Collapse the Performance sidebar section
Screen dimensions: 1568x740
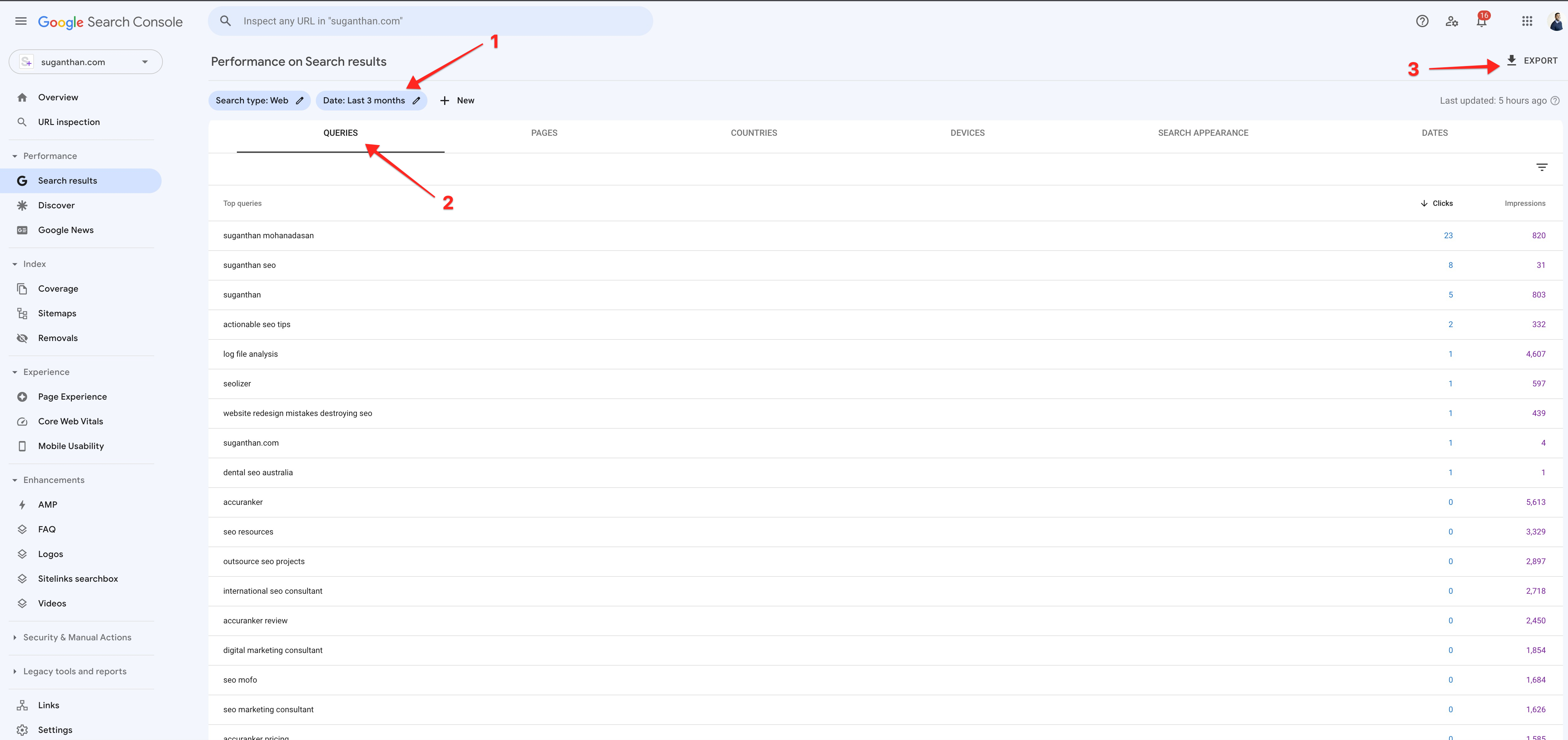point(14,156)
